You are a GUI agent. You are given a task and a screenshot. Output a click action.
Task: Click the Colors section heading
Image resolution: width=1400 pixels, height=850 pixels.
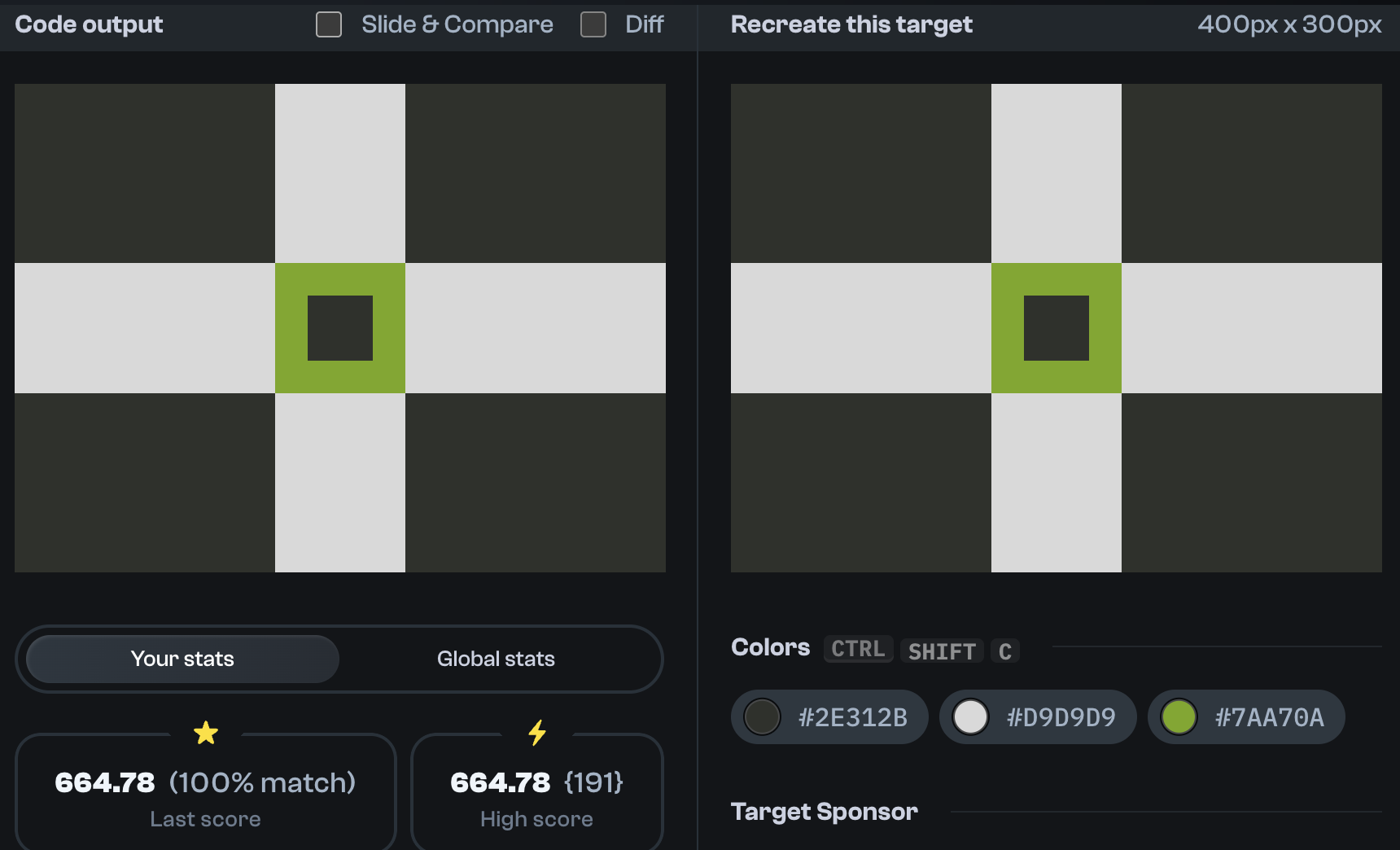click(x=770, y=647)
